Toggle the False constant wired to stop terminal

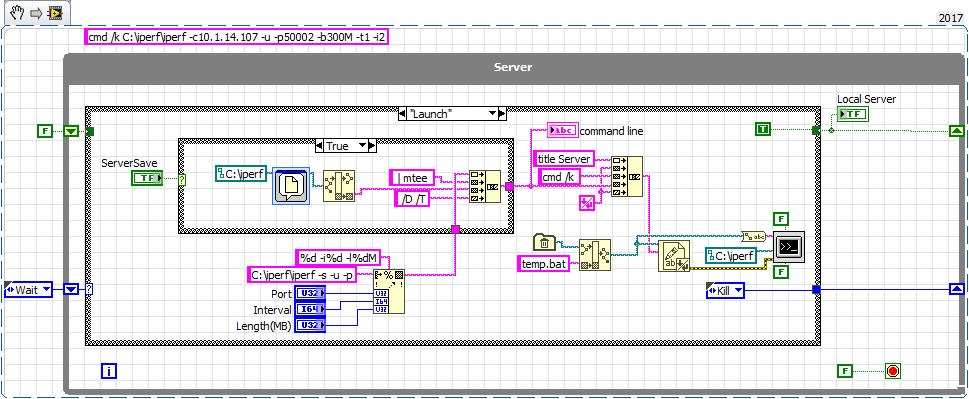[846, 371]
